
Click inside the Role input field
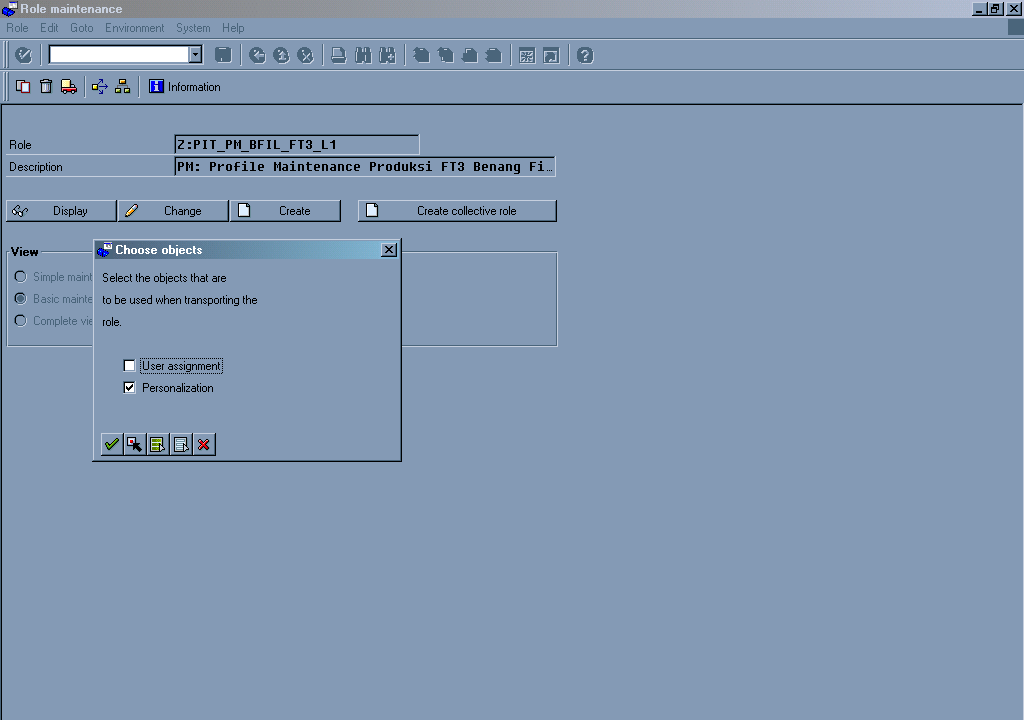[295, 144]
